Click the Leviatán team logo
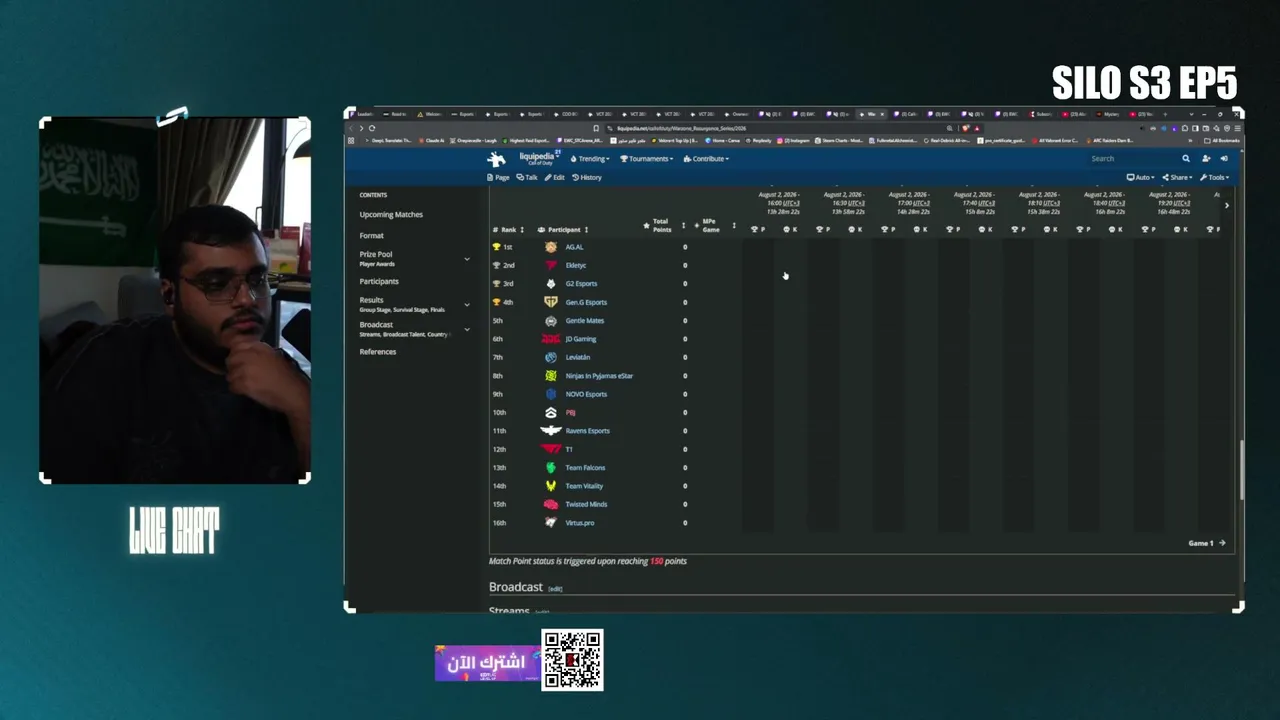 [550, 357]
